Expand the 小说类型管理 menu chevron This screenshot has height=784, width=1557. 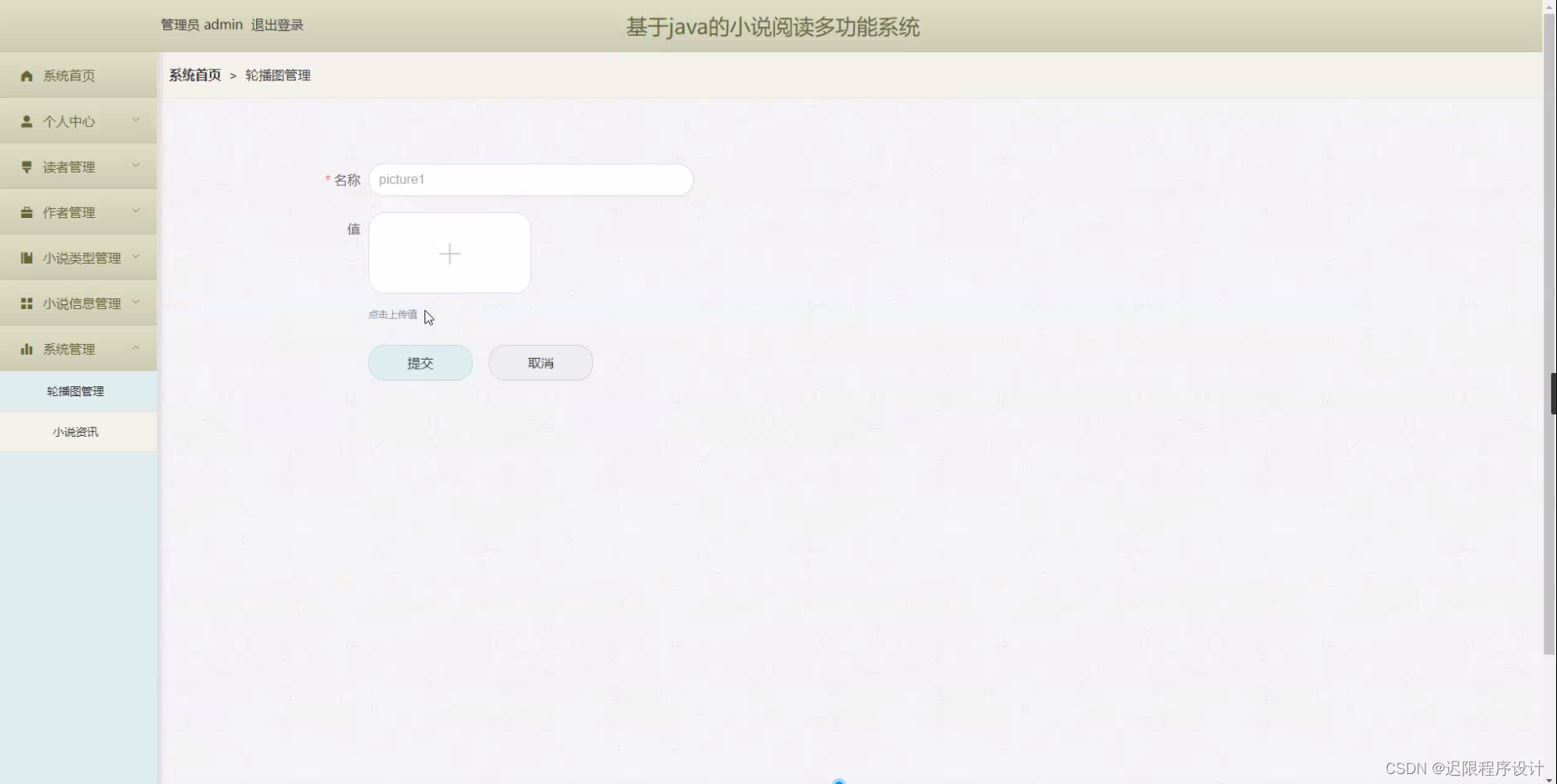[136, 257]
